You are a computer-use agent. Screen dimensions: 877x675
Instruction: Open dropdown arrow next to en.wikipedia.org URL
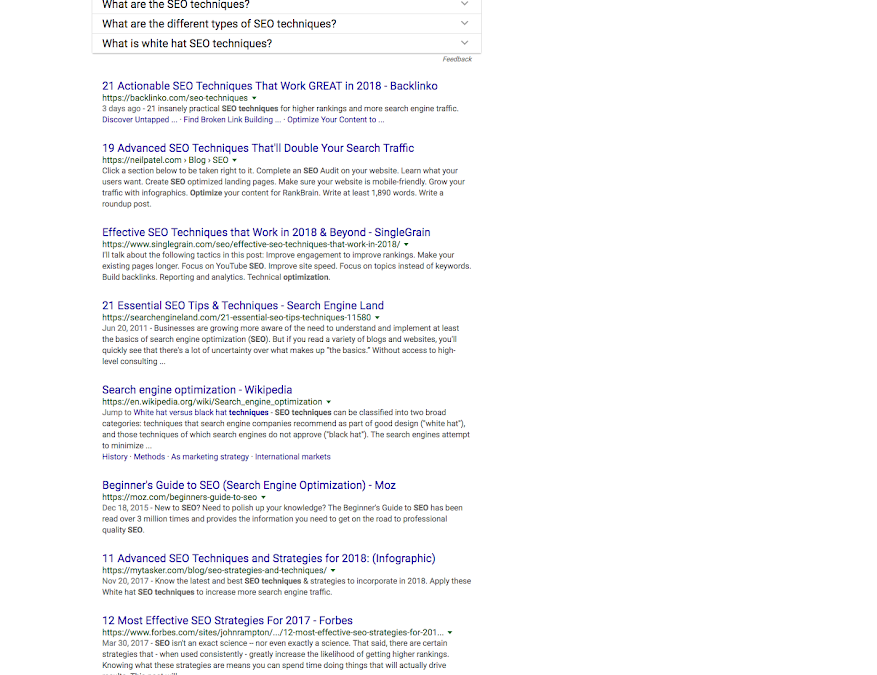tap(328, 402)
